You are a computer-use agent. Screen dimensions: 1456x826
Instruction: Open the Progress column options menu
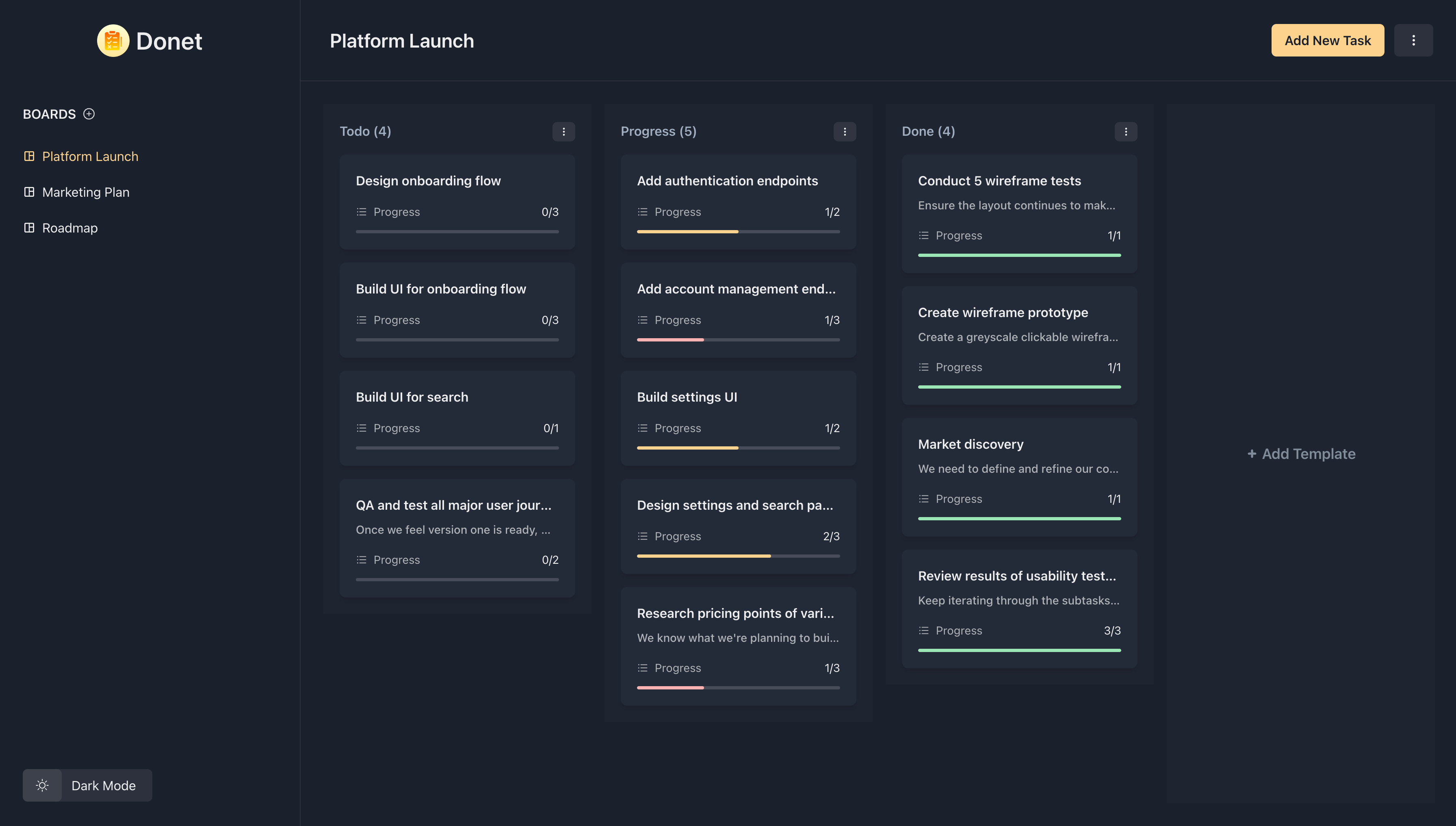(845, 132)
